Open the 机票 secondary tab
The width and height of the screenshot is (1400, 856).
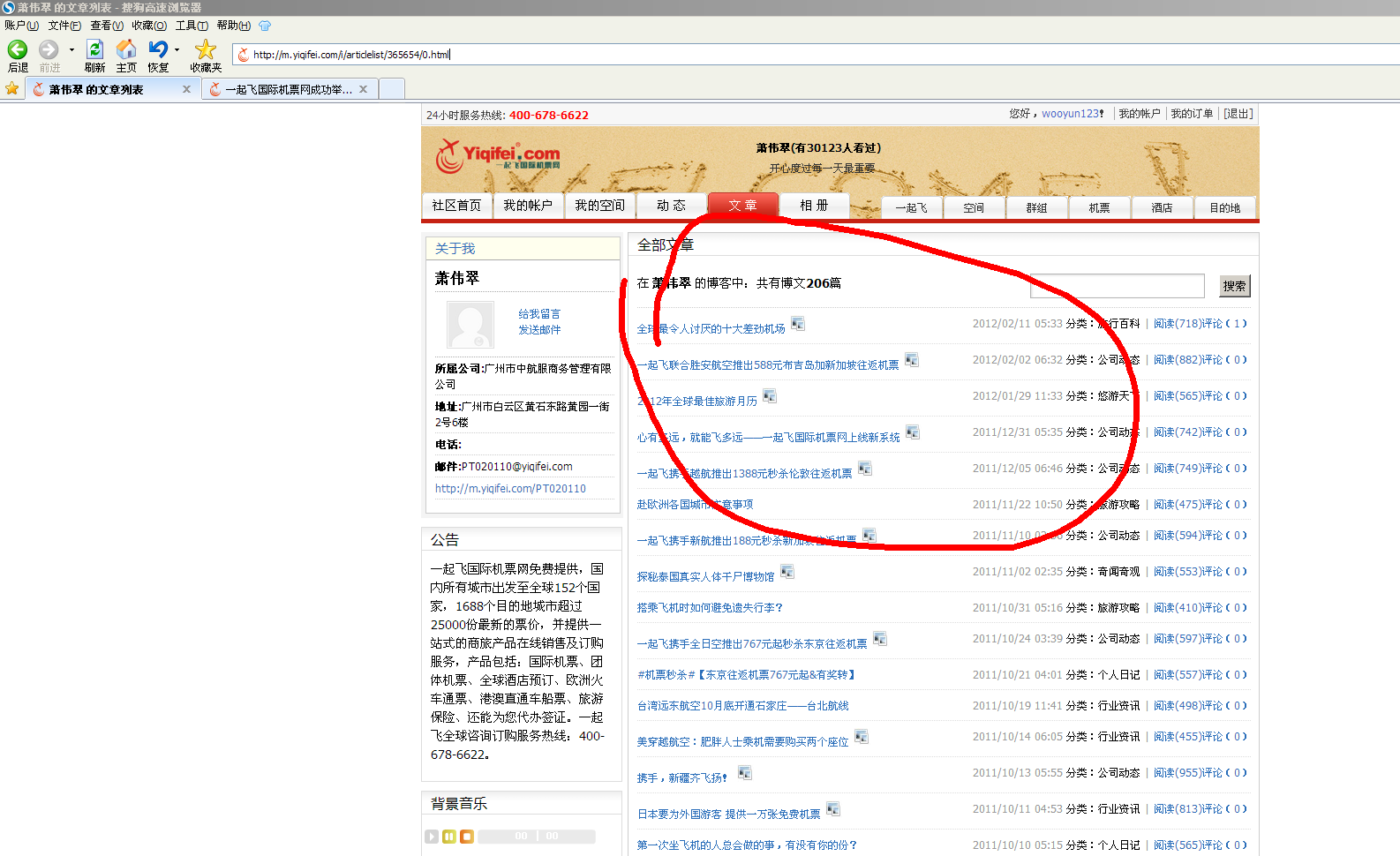click(x=1099, y=207)
